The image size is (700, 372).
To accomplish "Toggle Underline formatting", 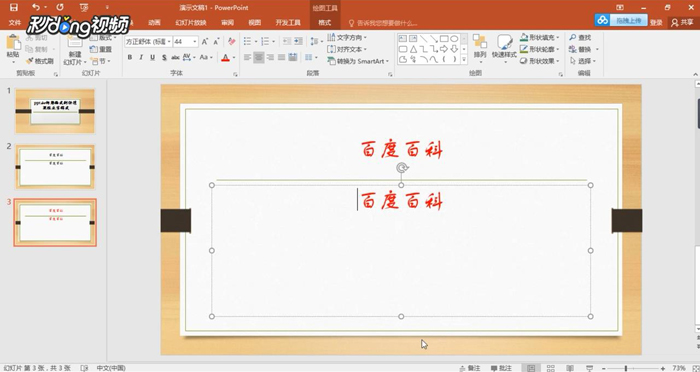I will pyautogui.click(x=153, y=57).
